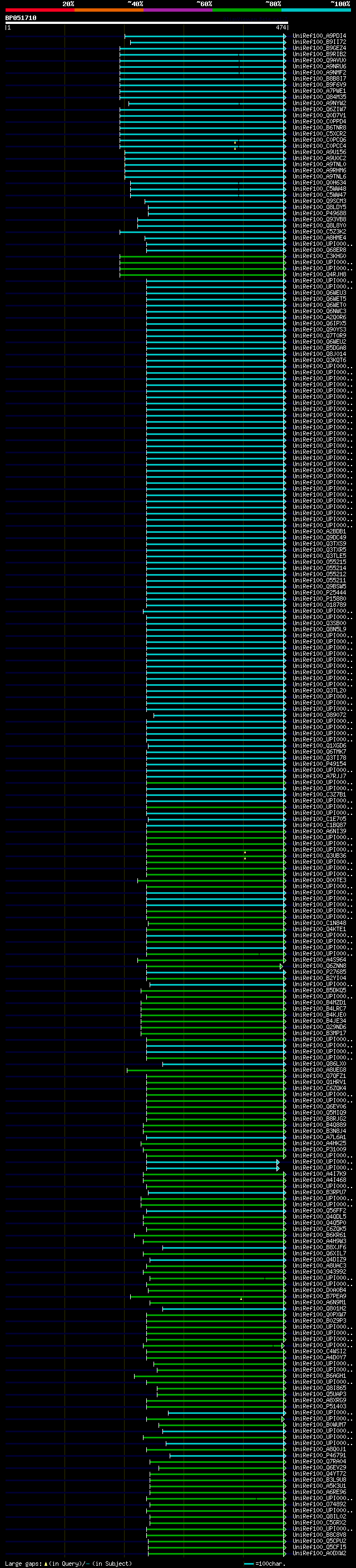Image resolution: width=356 pixels, height=1568 pixels.
Task: Select hit label UniRef100_Q1XGD6
Action: (319, 746)
